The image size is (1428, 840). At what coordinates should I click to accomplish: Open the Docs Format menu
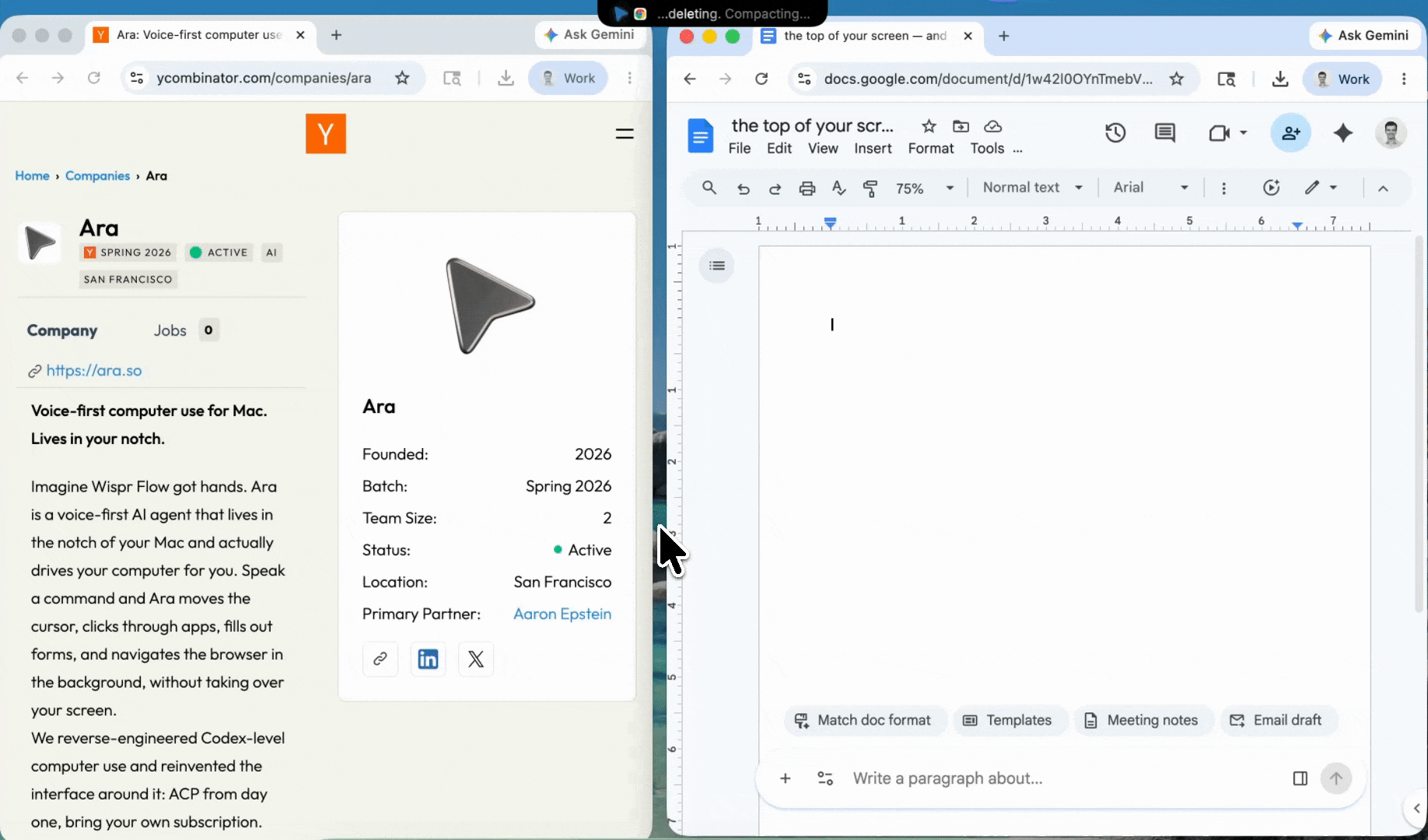click(931, 149)
